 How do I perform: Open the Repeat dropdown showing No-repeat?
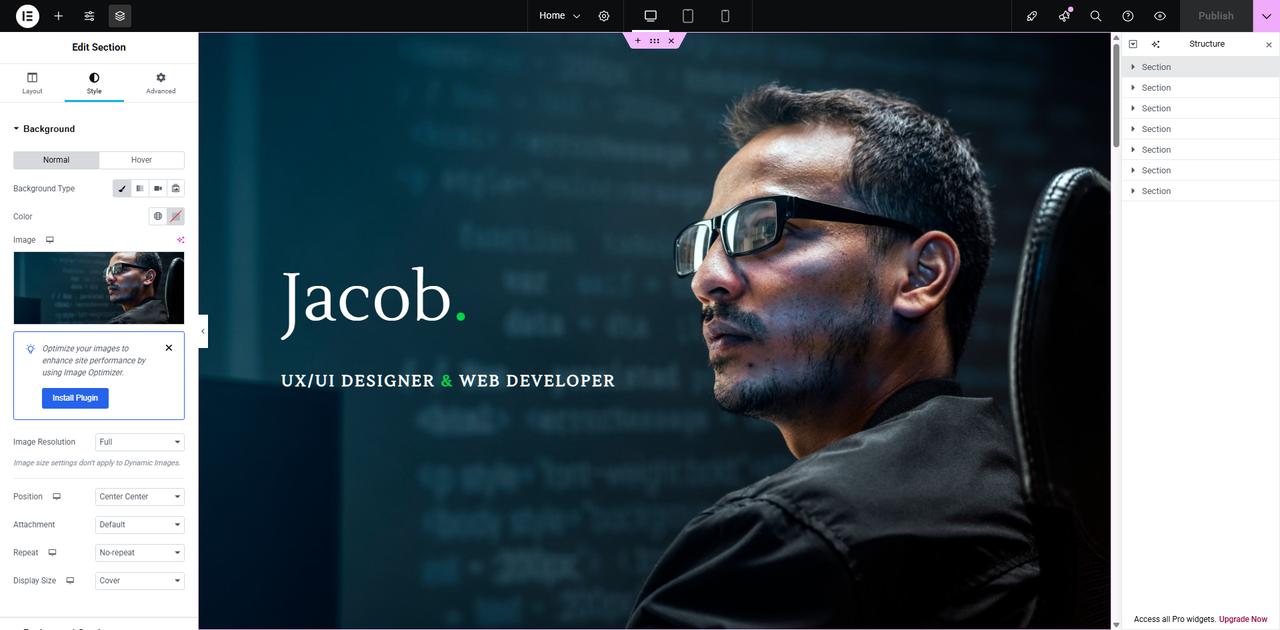click(x=140, y=552)
